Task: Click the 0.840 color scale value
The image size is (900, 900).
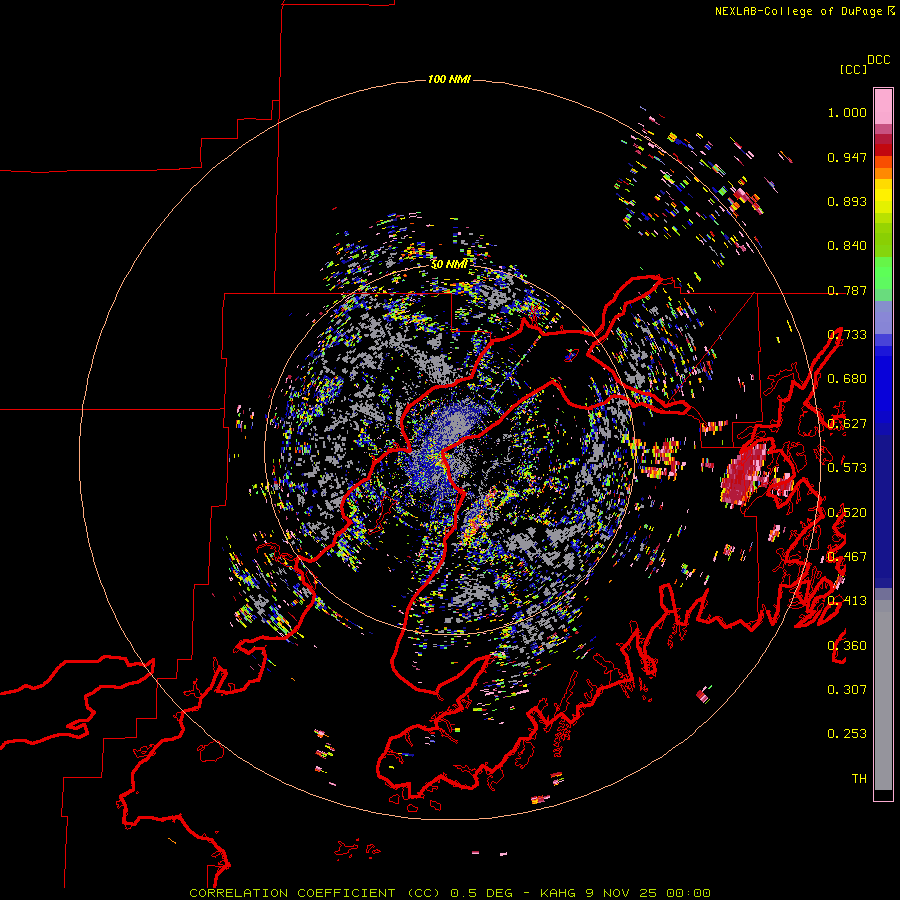Action: coord(847,246)
